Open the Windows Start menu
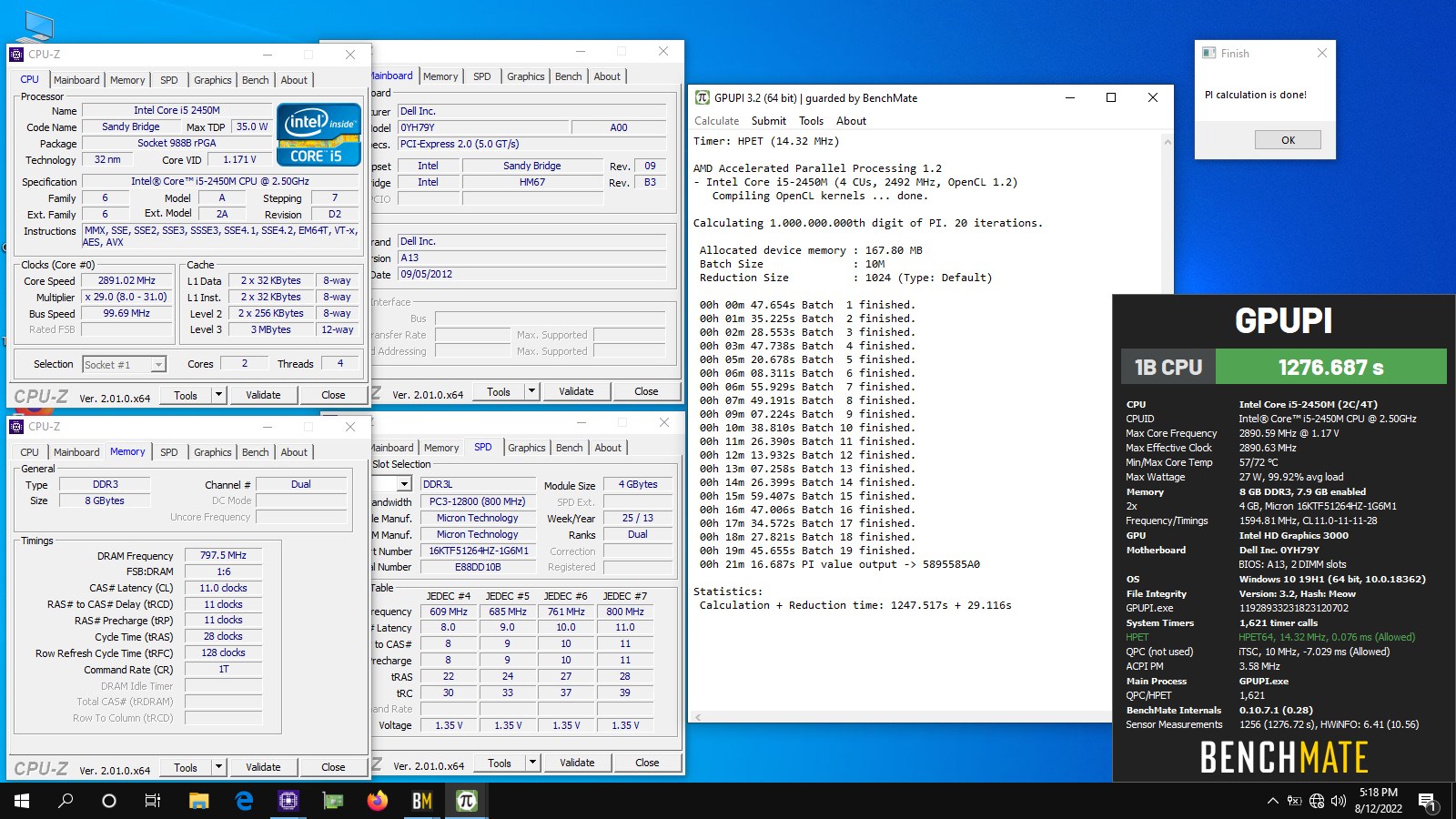 pos(22,801)
